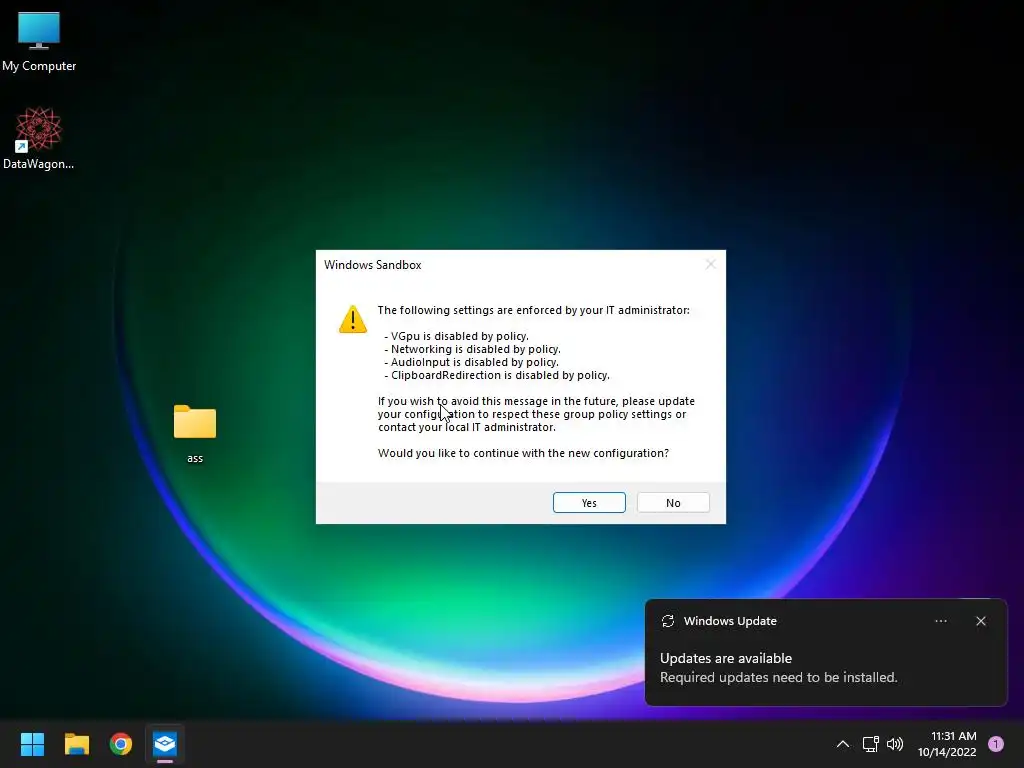Select the 'ass' folder on desktop

[195, 433]
